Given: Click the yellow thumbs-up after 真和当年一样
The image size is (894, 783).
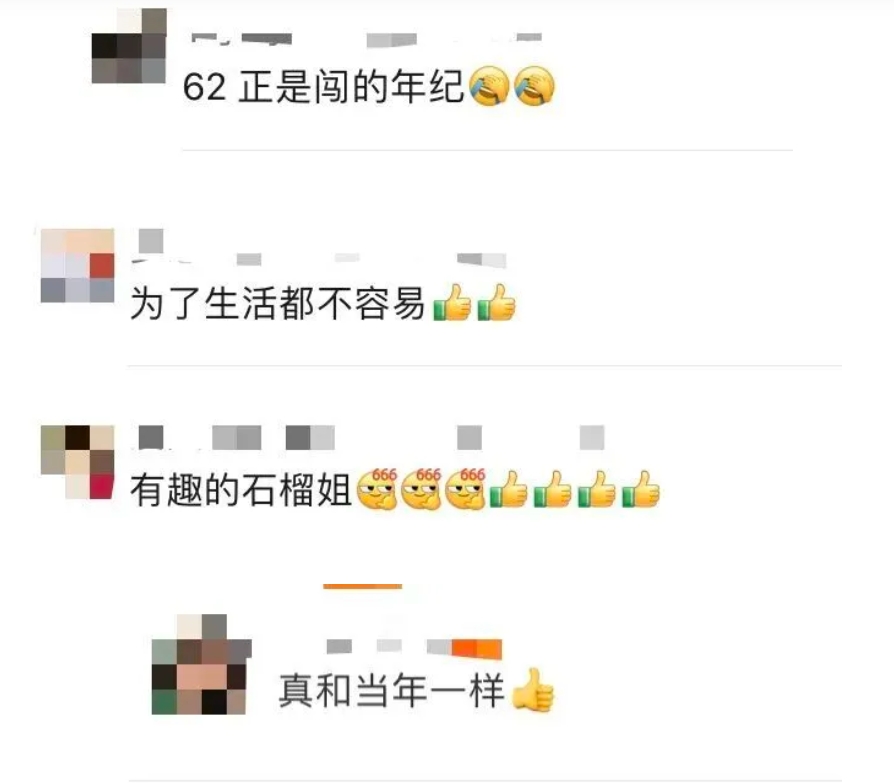Looking at the screenshot, I should click(533, 689).
